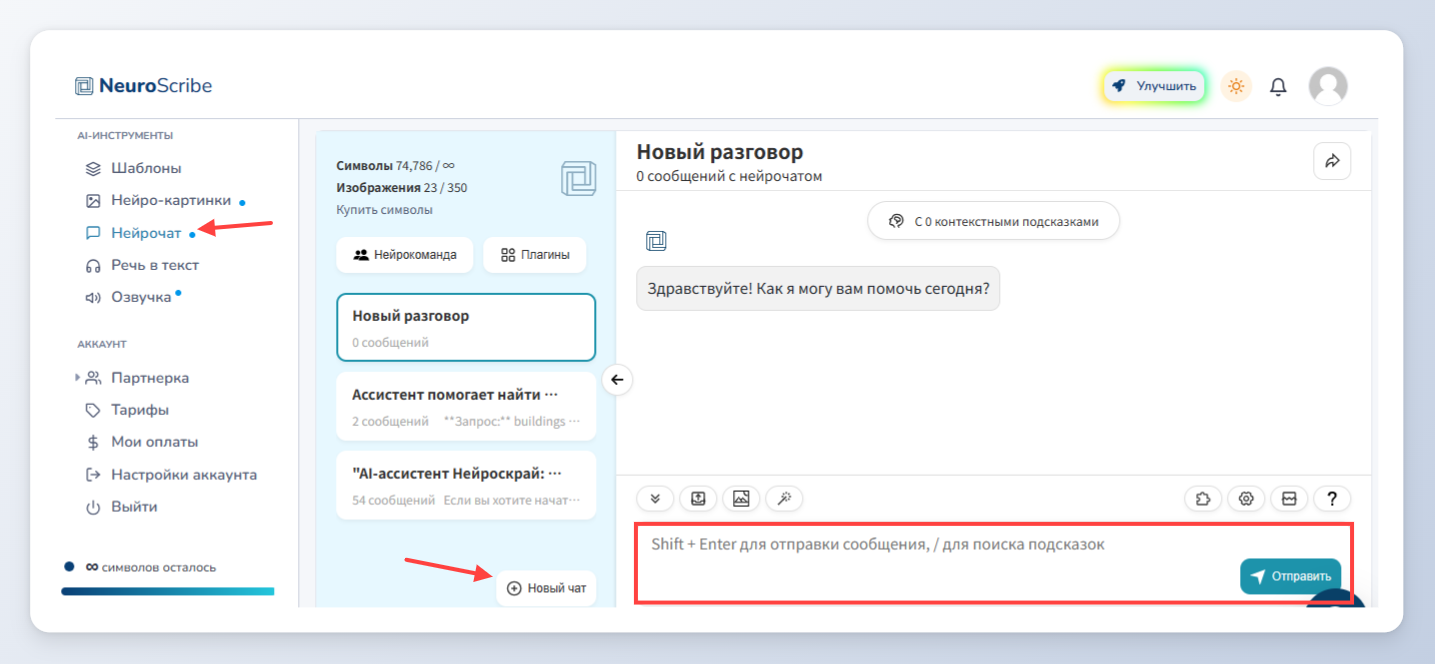Viewport: 1435px width, 664px height.
Task: Click the Настройки аккаунта arrow icon
Action: click(93, 475)
